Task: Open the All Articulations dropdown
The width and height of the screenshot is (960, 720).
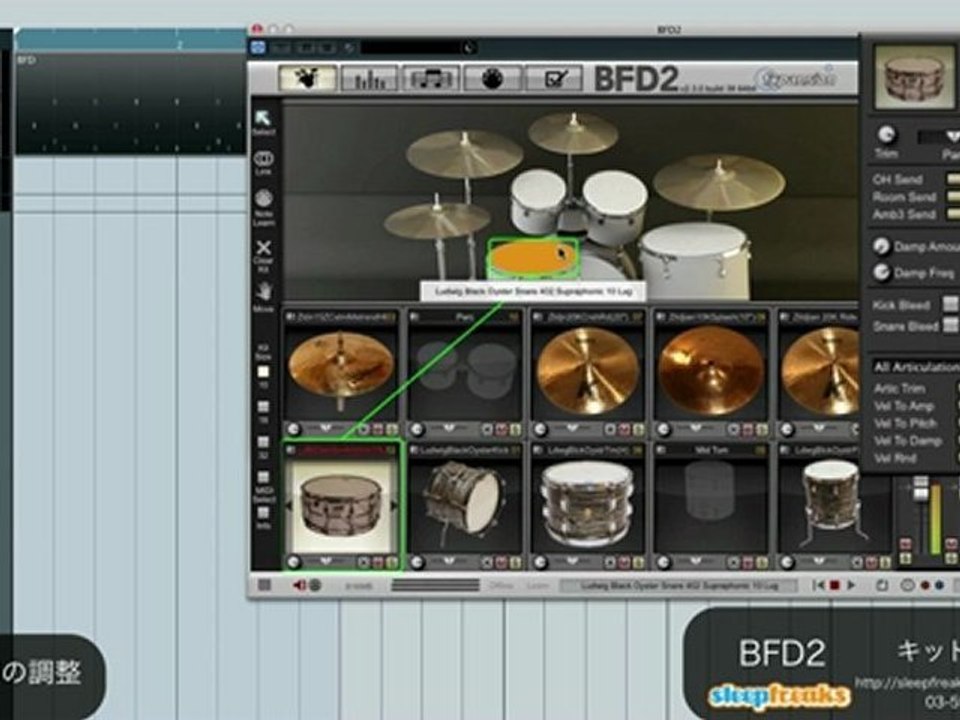Action: tap(915, 367)
